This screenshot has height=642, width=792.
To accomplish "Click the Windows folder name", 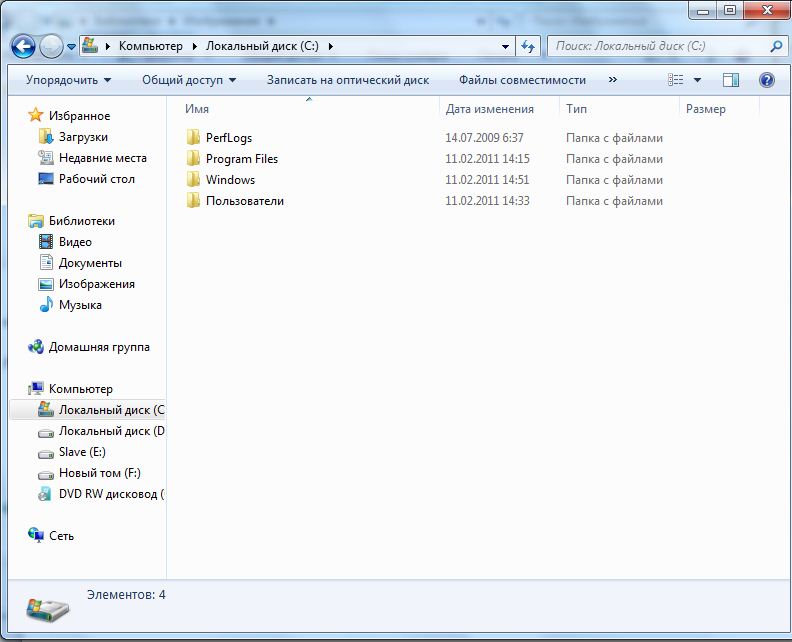I will (x=230, y=180).
